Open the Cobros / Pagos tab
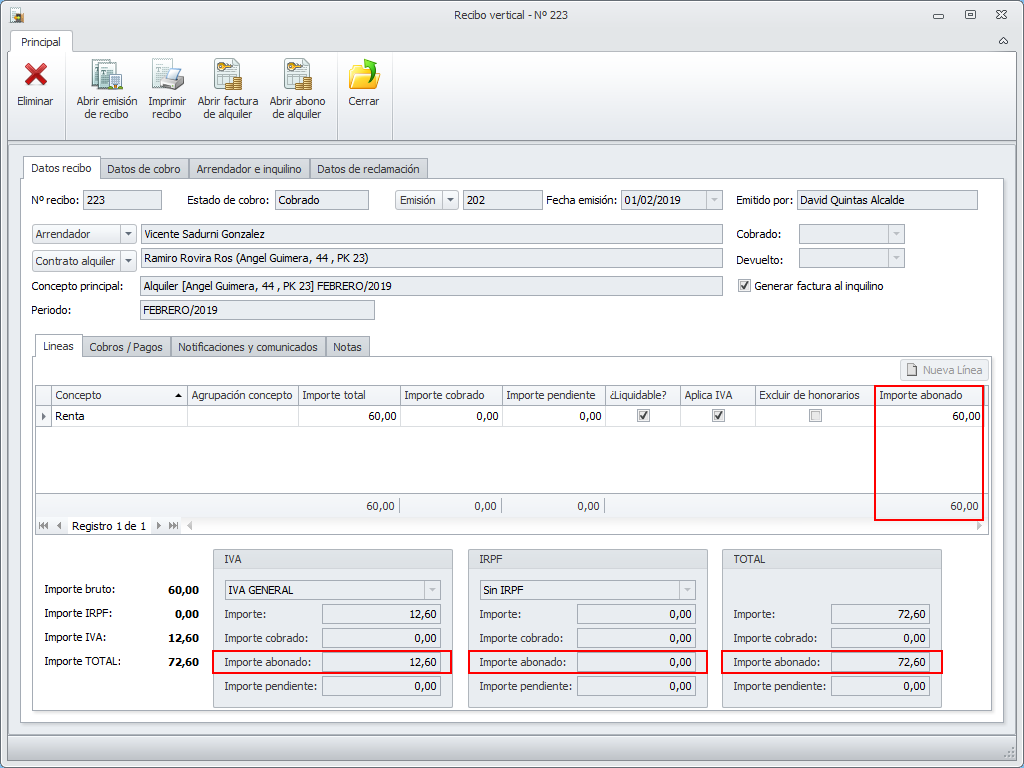This screenshot has width=1024, height=768. (x=126, y=347)
